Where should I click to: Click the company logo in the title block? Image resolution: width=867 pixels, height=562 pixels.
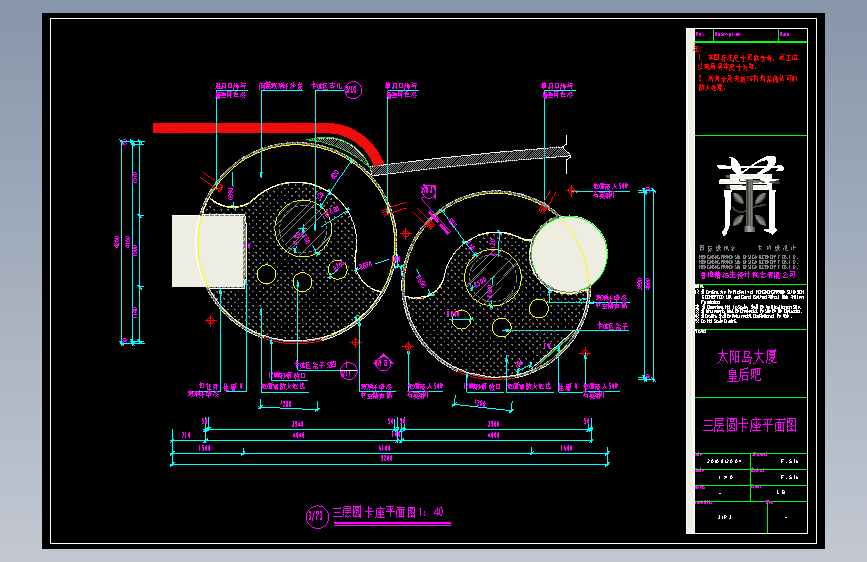coord(750,196)
